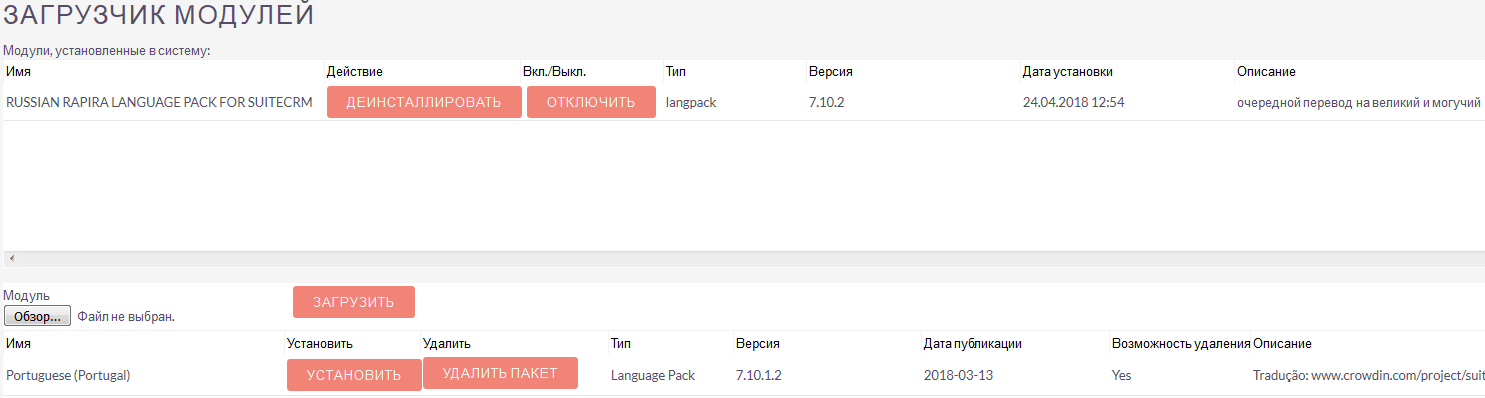Click the Tradução crowdin description text
The width and height of the screenshot is (1485, 398).
(1368, 375)
